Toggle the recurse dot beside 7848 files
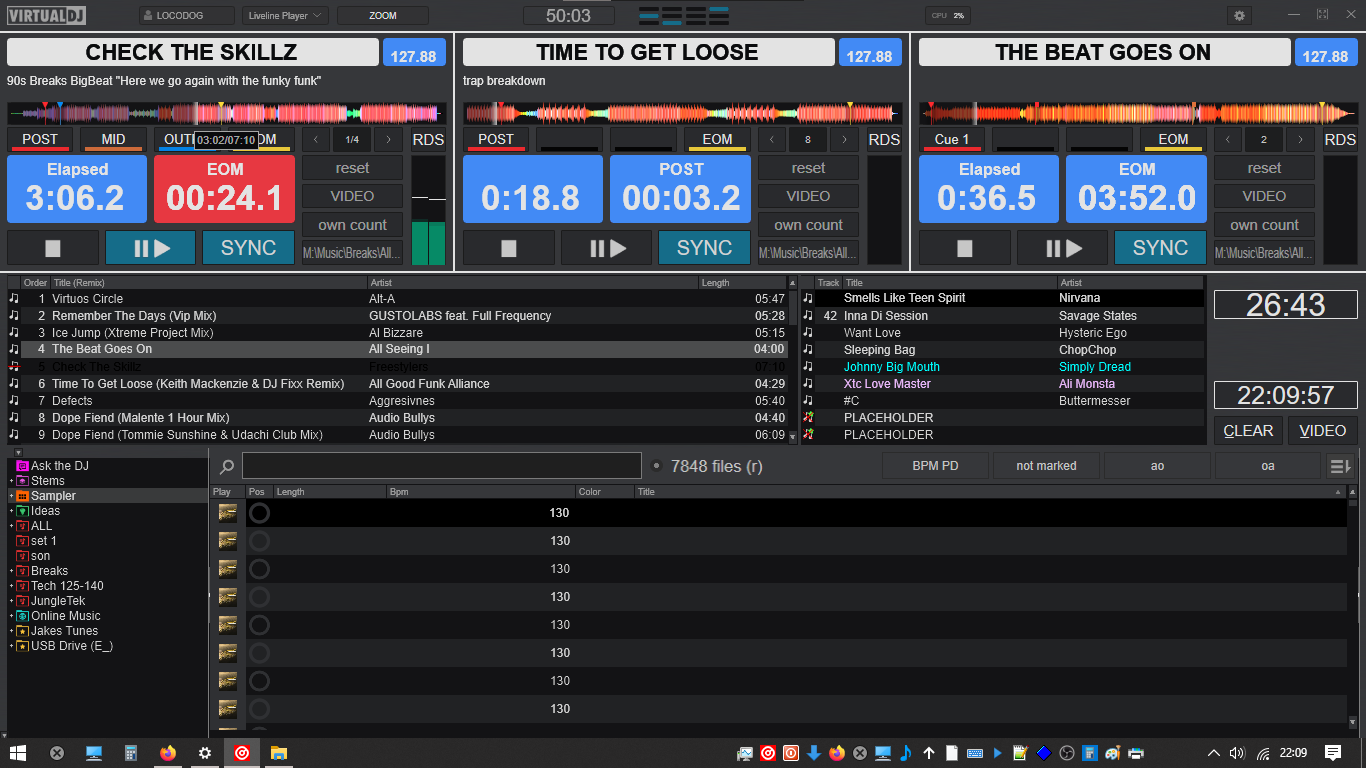1366x768 pixels. point(656,466)
